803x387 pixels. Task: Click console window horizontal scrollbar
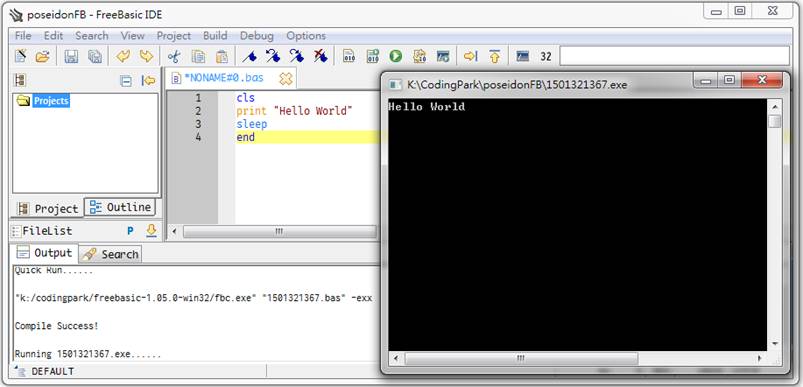pyautogui.click(x=578, y=358)
